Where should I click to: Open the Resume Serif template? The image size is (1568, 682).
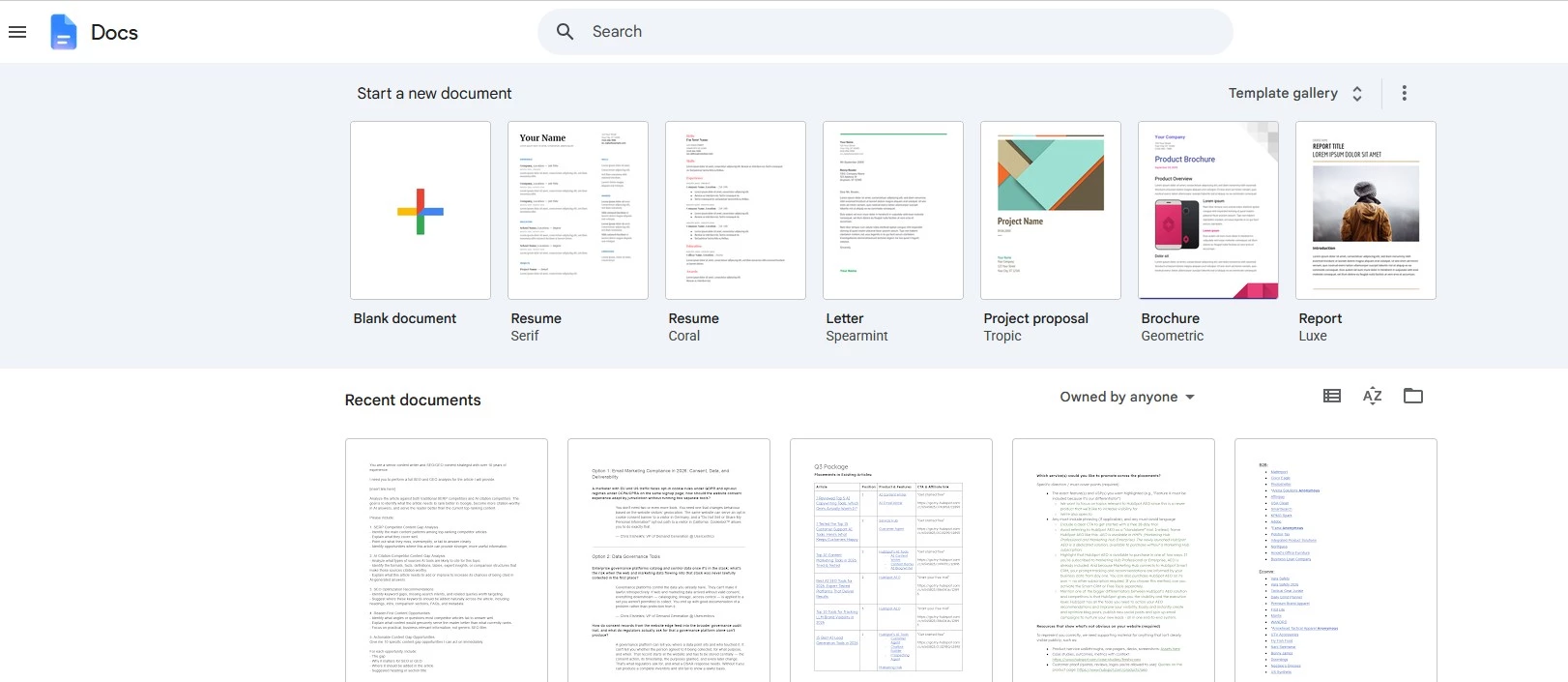point(578,210)
